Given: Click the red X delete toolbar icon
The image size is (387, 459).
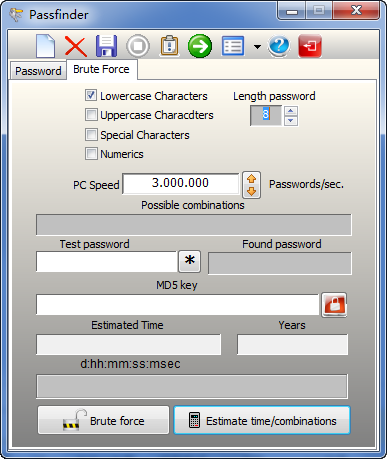Looking at the screenshot, I should click(x=76, y=46).
